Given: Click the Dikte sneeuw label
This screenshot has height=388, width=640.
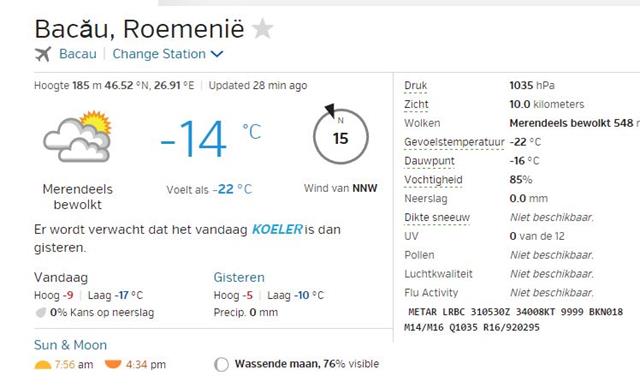Looking at the screenshot, I should 437,217.
